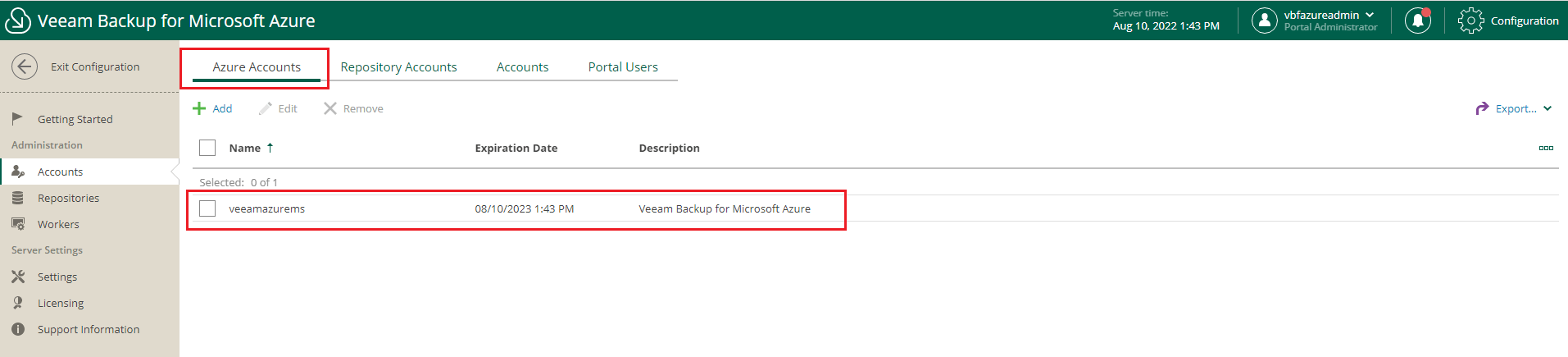Click the pencil Edit icon

265,108
